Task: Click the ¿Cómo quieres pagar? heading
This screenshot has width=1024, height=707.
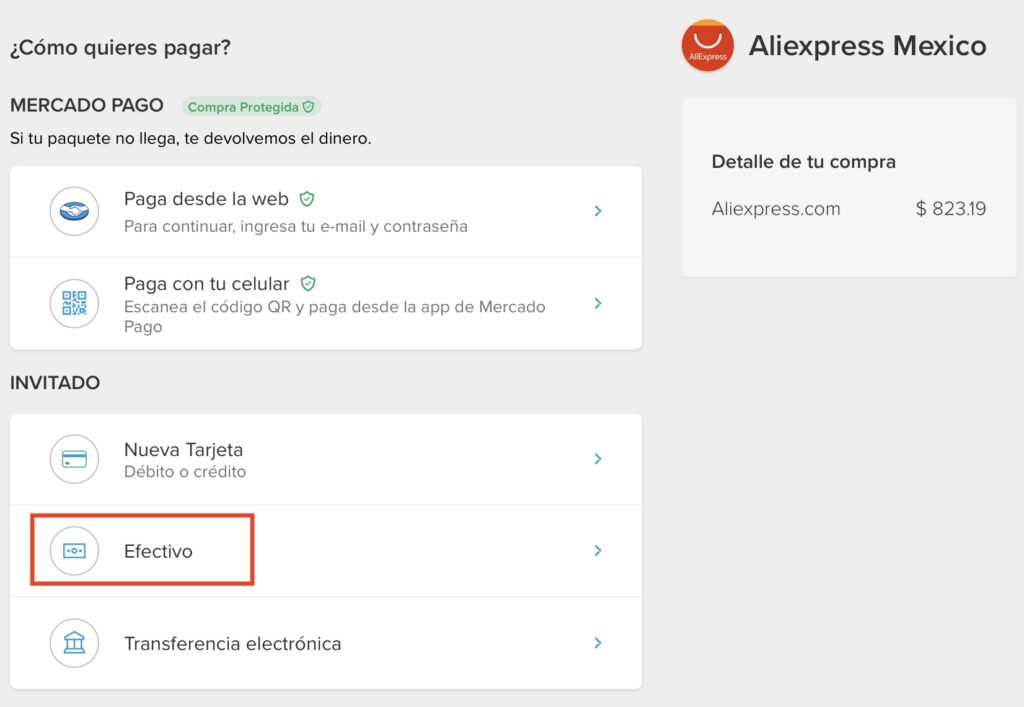Action: coord(120,48)
